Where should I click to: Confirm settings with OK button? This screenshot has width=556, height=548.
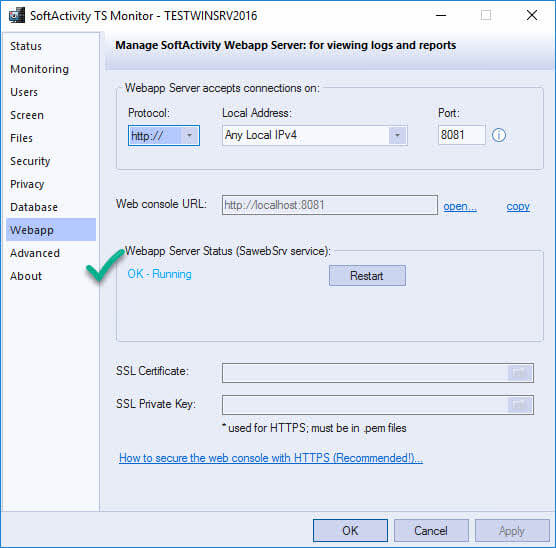point(350,531)
